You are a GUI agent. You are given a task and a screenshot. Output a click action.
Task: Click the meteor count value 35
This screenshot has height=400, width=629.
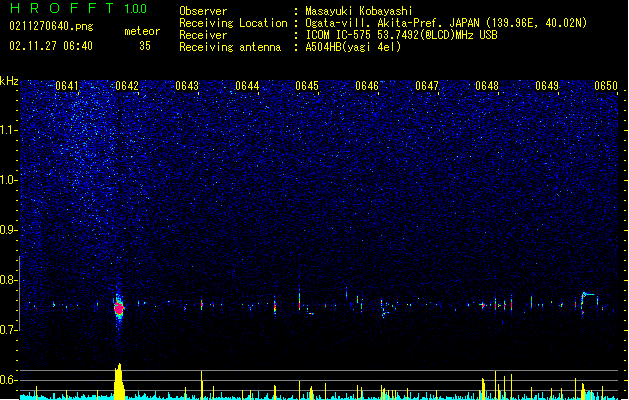tap(145, 46)
